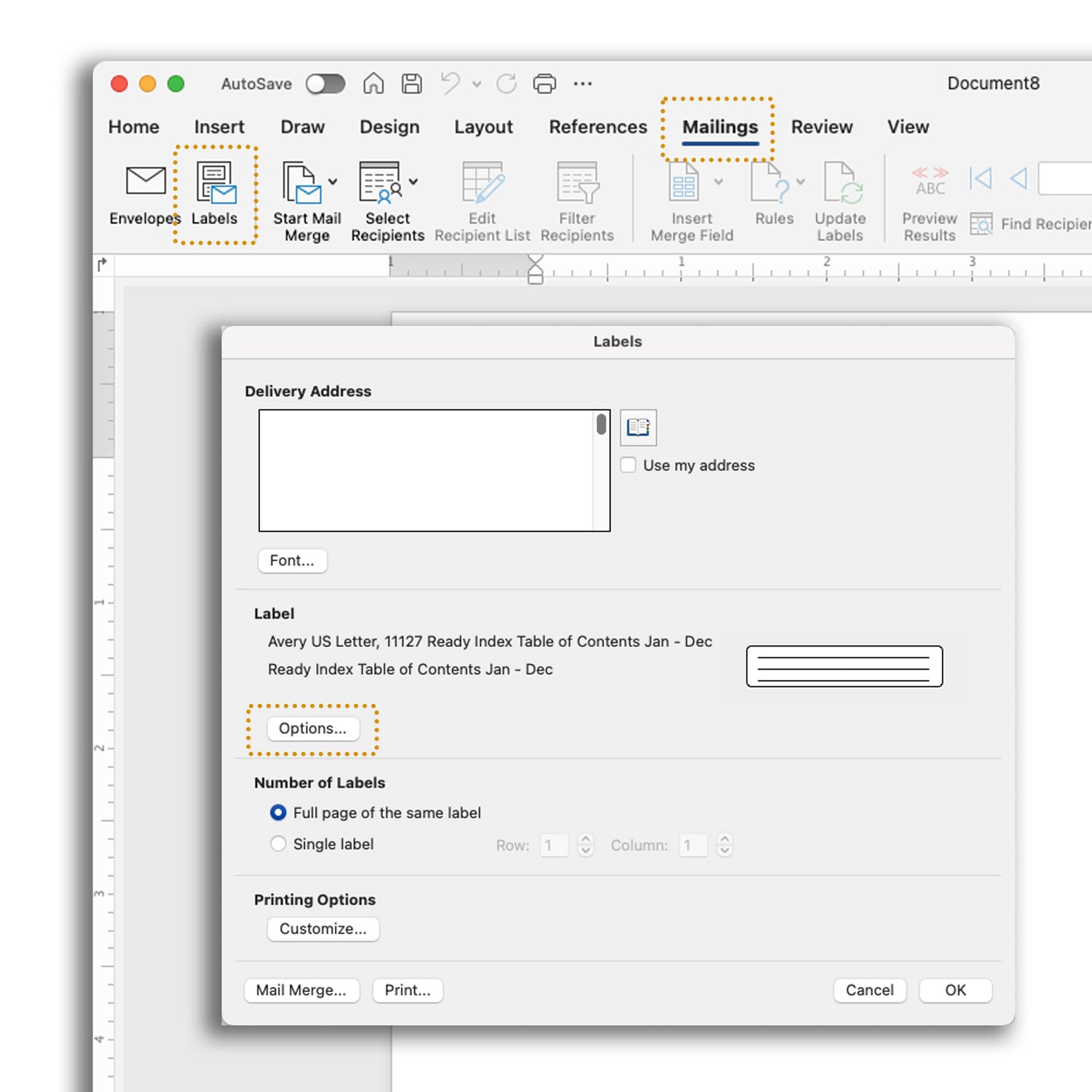Select the Single label radio button

pos(278,844)
